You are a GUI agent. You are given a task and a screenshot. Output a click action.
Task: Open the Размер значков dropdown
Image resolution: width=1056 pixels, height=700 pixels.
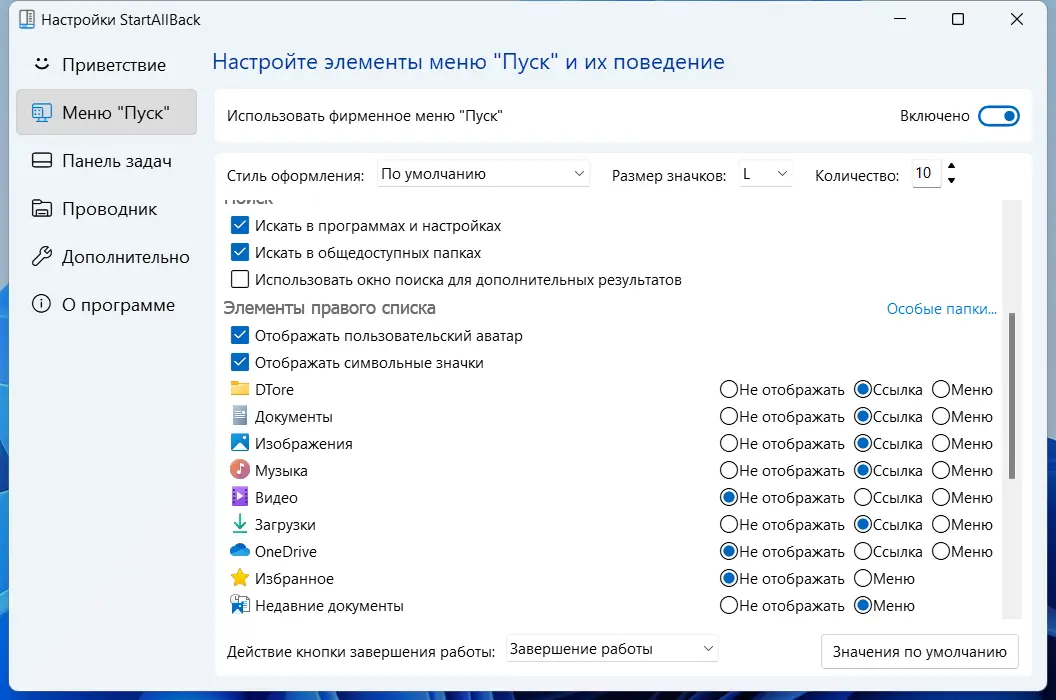tap(765, 173)
